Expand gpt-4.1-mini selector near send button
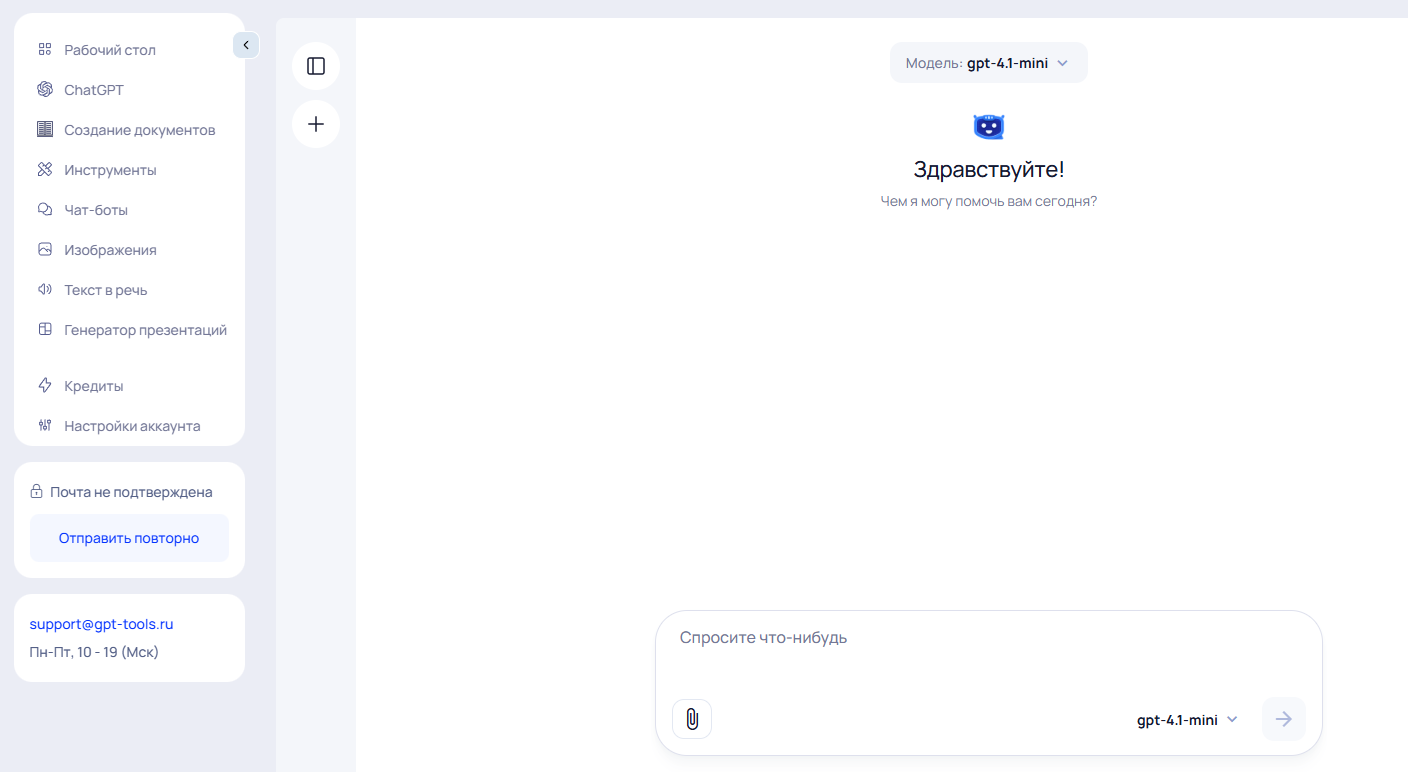The image size is (1408, 772). coord(1187,720)
